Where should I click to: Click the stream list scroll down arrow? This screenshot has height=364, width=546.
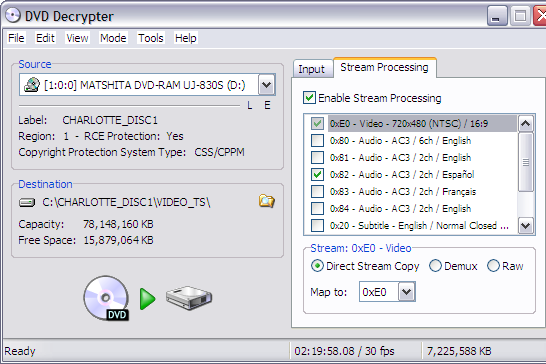pos(525,225)
